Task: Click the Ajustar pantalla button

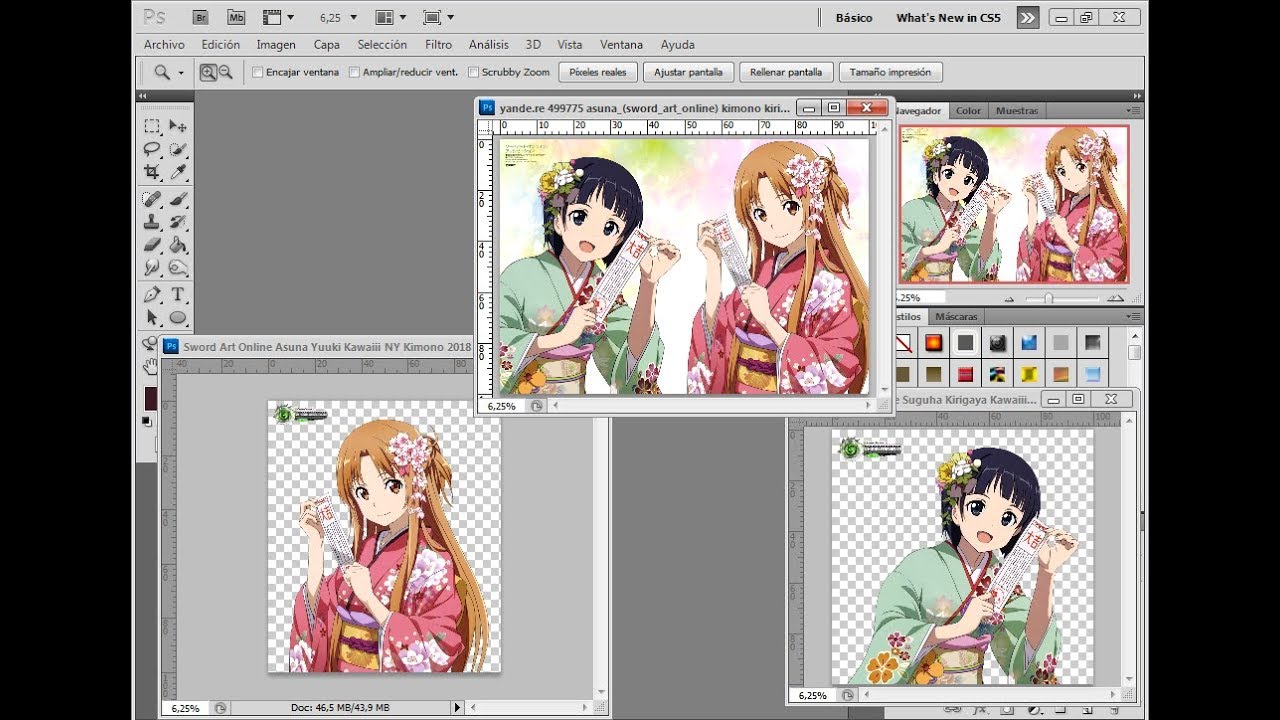Action: point(687,72)
